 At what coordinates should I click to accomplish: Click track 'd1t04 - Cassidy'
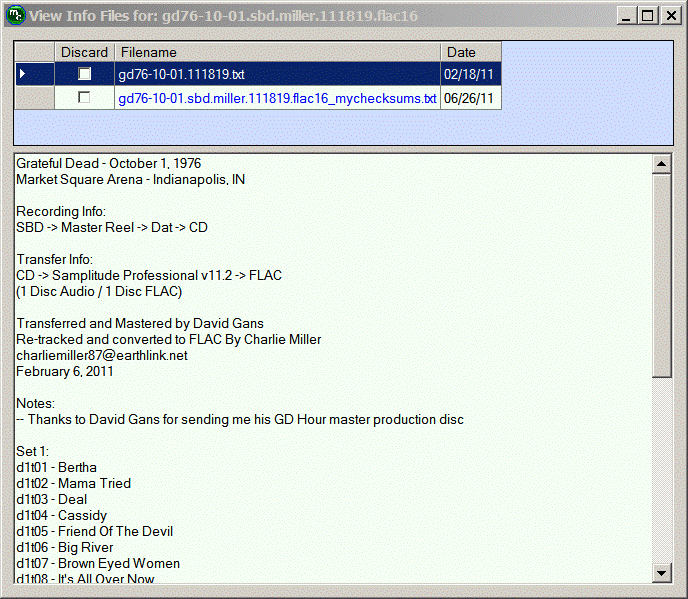(61, 516)
